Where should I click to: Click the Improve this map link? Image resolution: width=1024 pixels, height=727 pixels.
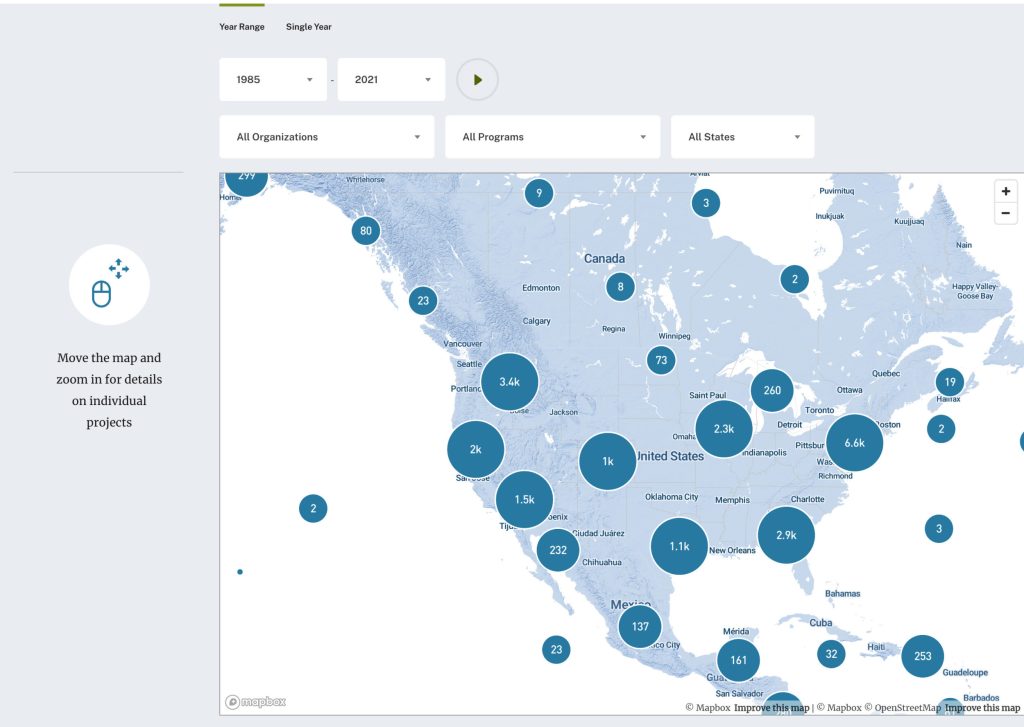[770, 708]
